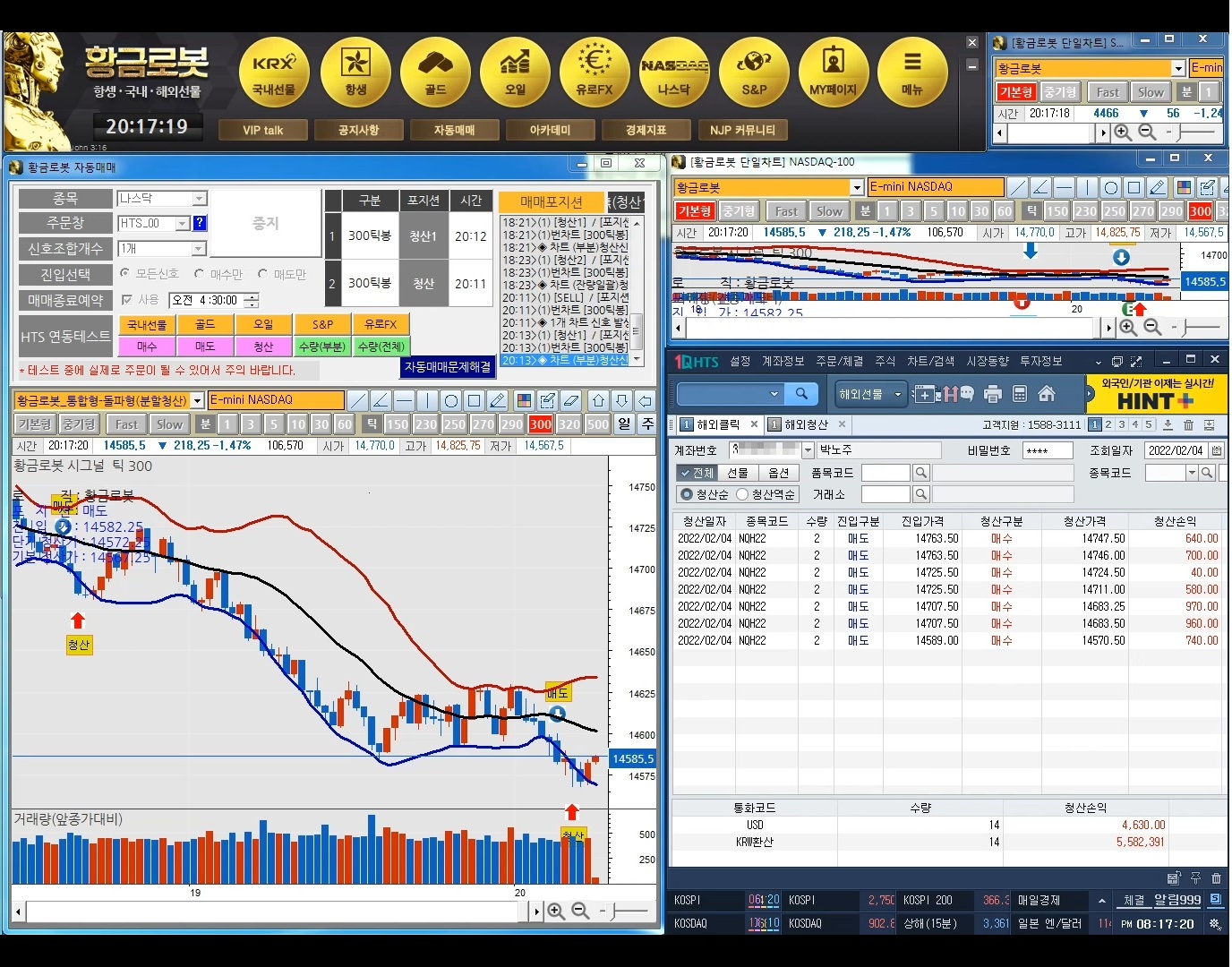Click the down arrow icon in the 돌파형 chart toolbar
1232x967 pixels.
click(x=622, y=400)
